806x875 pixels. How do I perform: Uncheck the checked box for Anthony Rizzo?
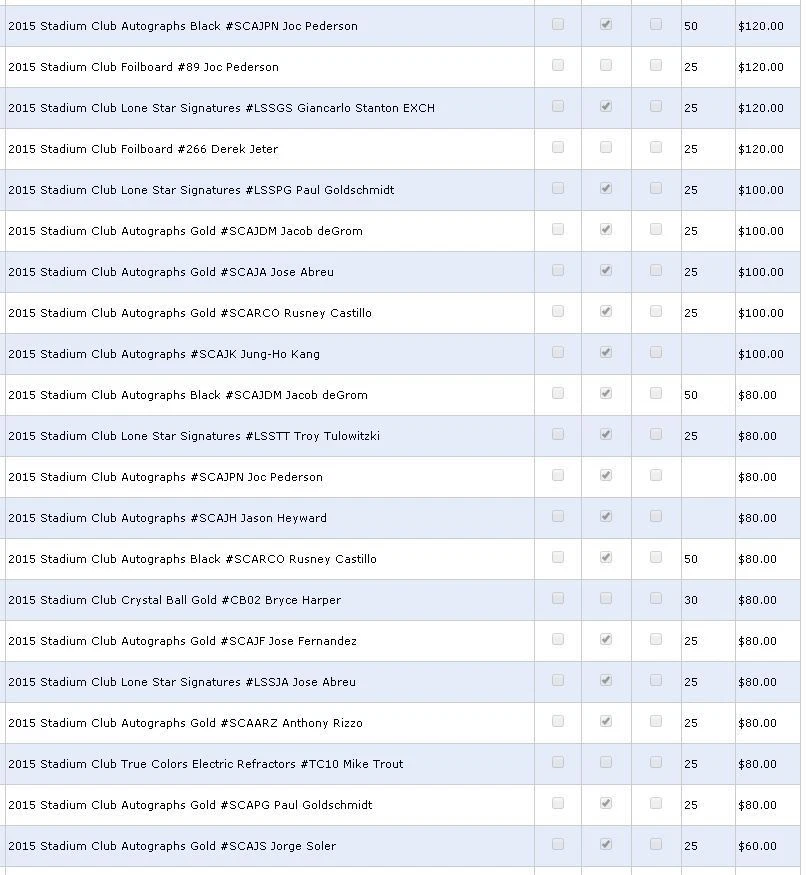coord(606,721)
